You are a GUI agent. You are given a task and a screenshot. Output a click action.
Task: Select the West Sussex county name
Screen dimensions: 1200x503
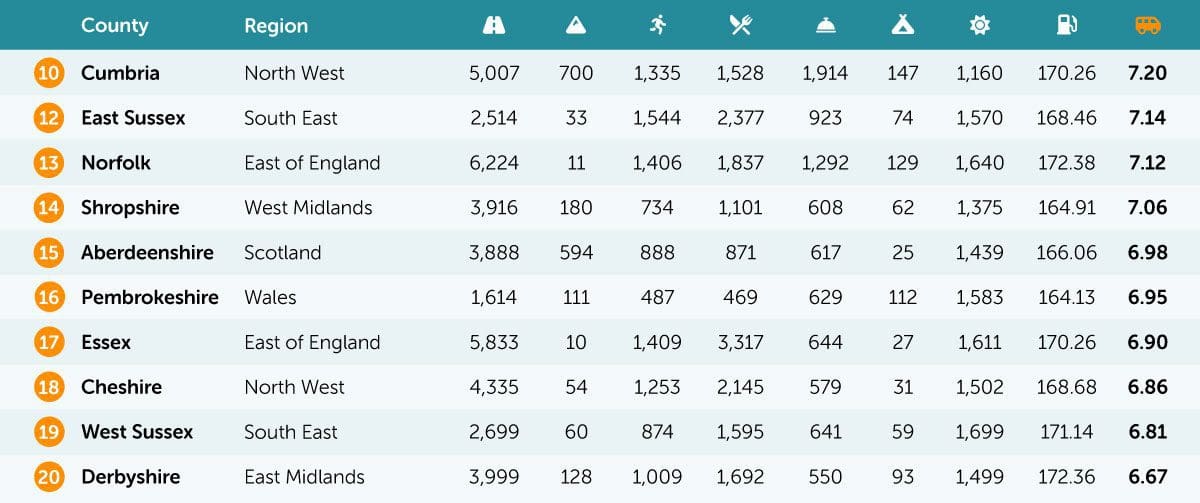pos(137,432)
